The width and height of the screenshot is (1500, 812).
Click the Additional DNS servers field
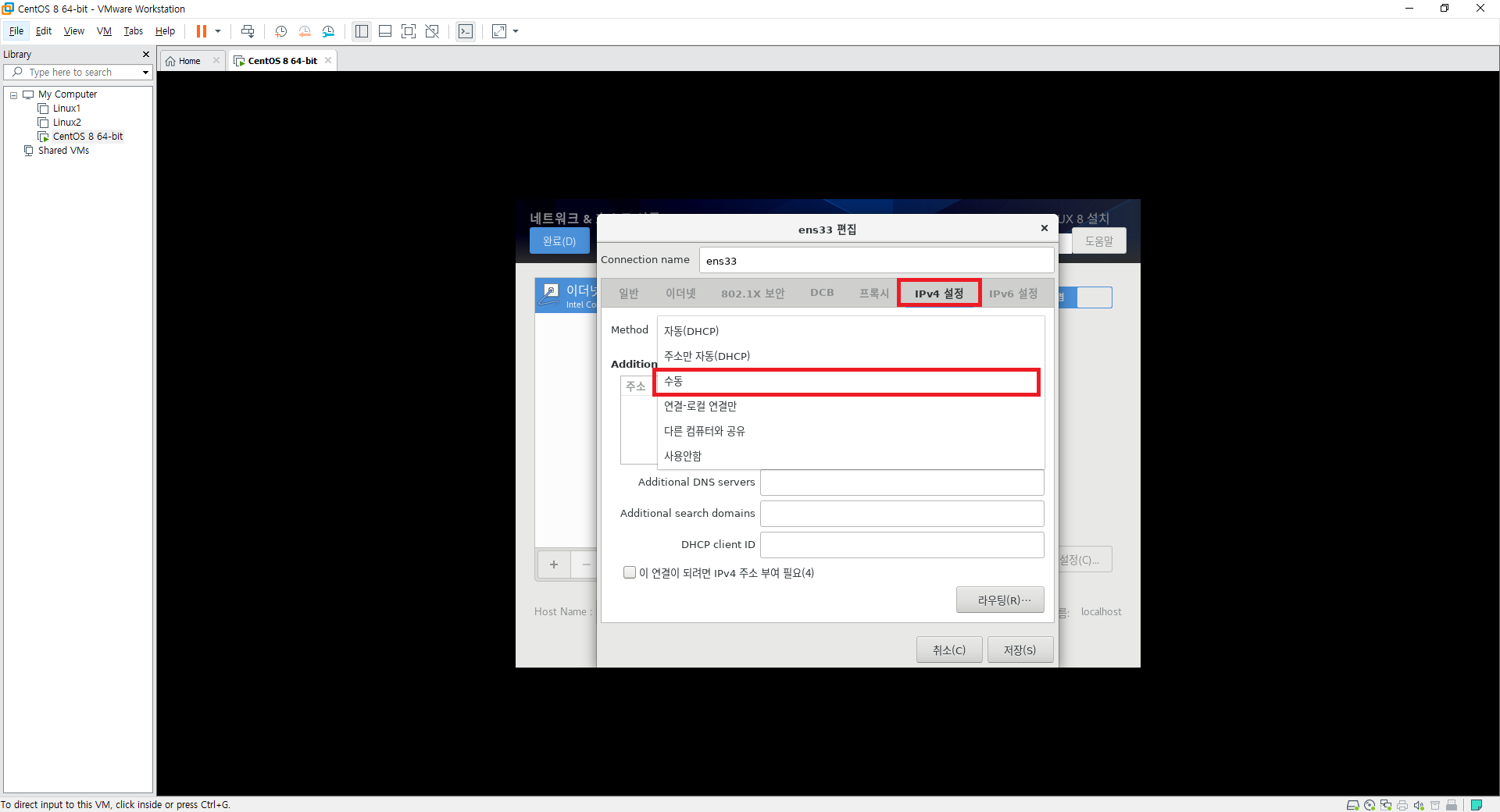pyautogui.click(x=902, y=483)
